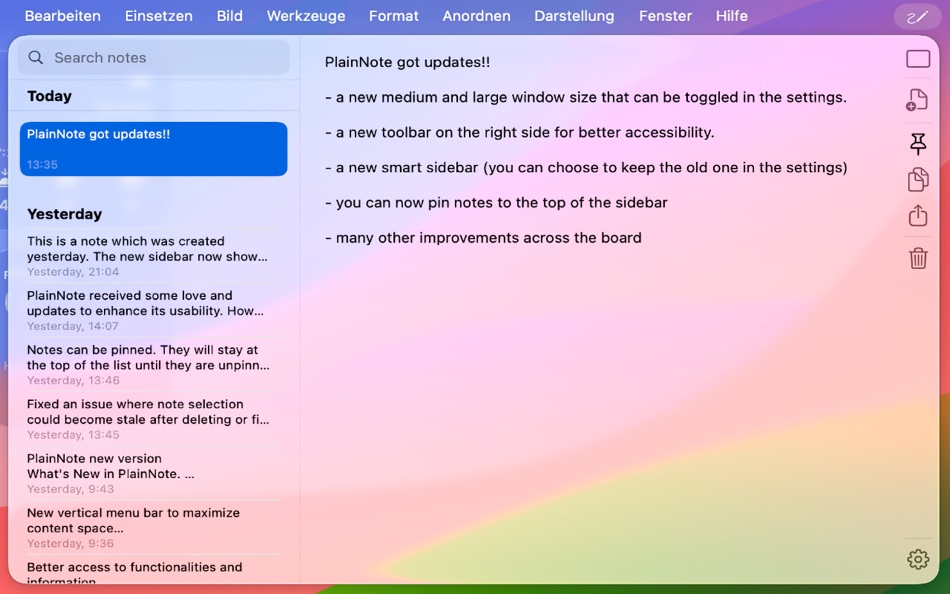Viewport: 950px width, 594px height.
Task: Click the line about new smart sidebar
Action: click(586, 167)
